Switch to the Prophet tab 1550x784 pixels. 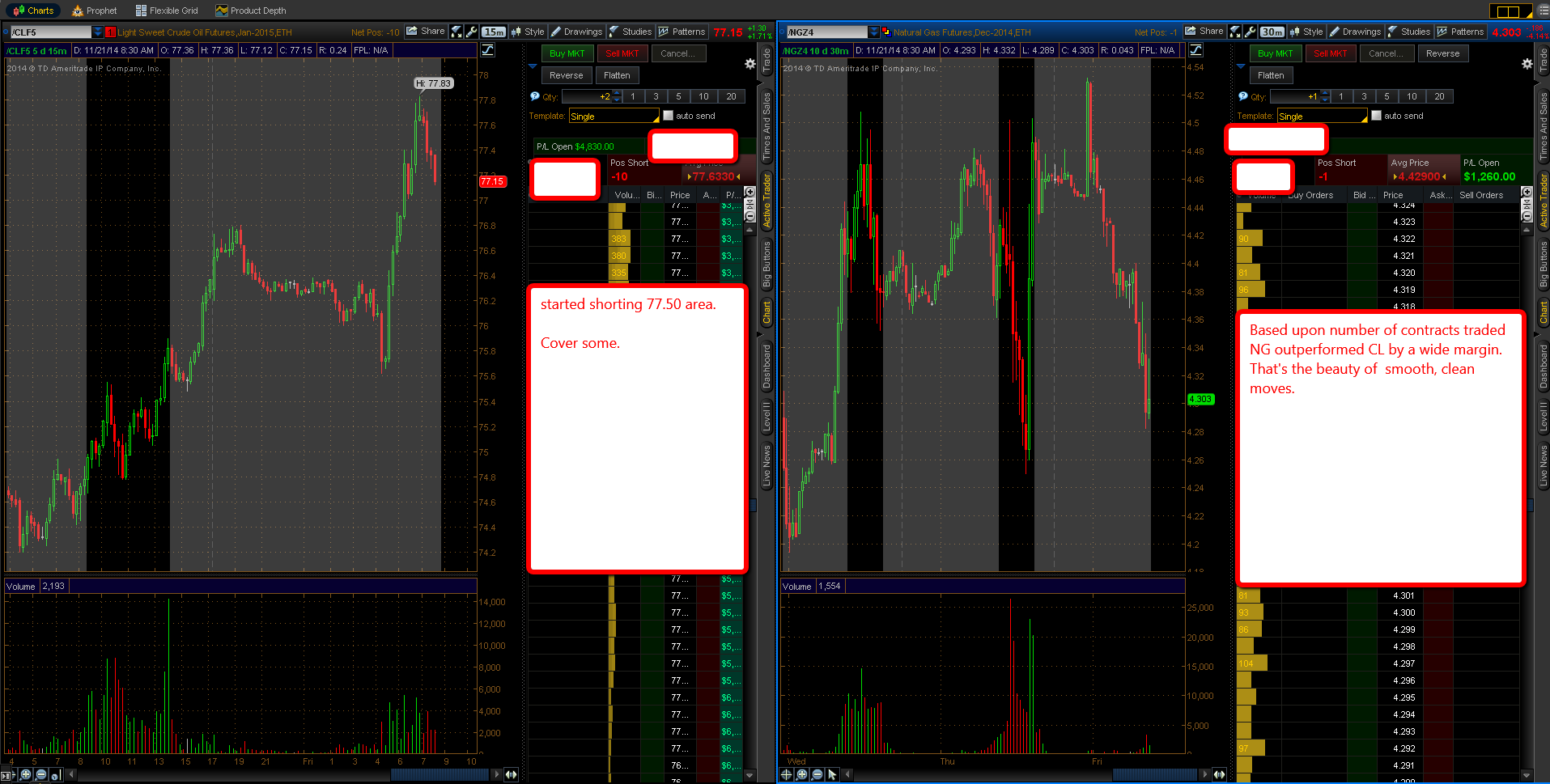pos(94,11)
